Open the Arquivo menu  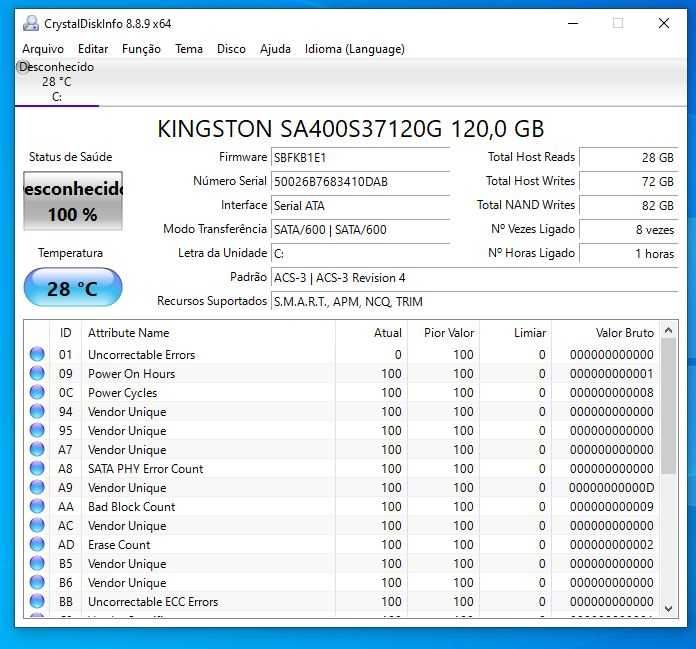[43, 49]
